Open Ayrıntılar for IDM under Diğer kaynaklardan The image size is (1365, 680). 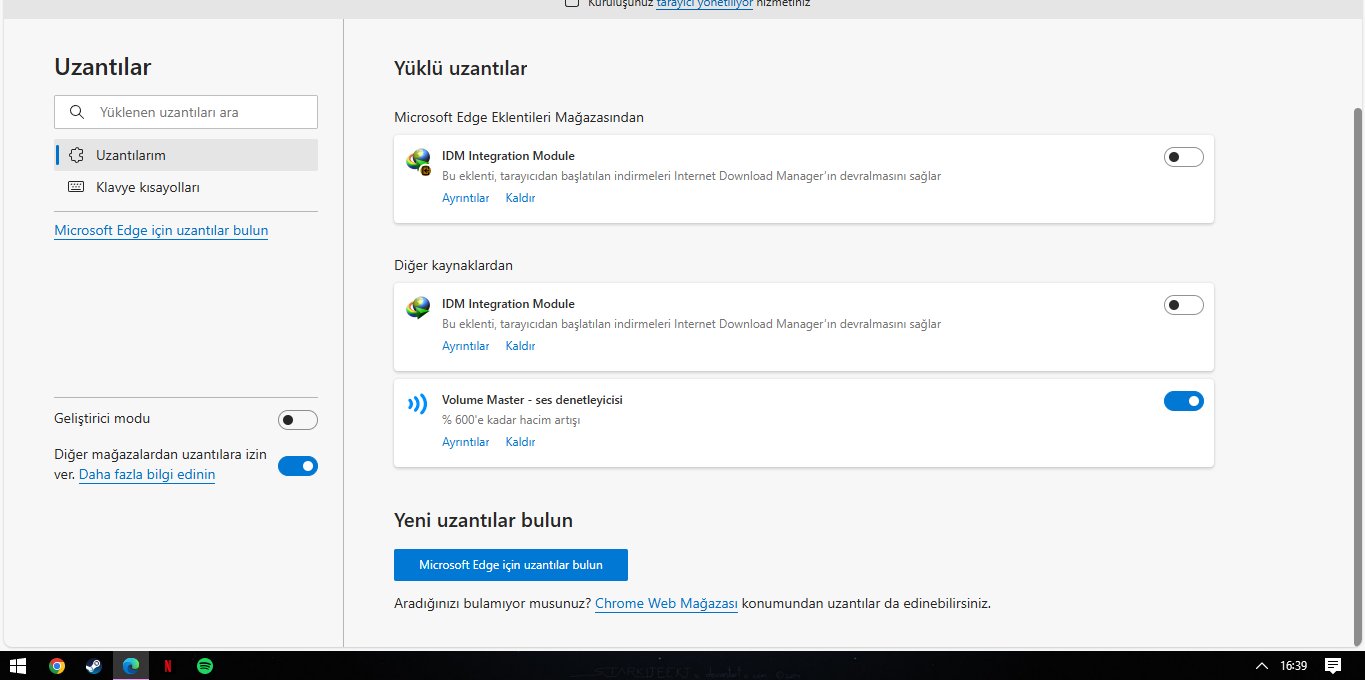click(x=466, y=346)
